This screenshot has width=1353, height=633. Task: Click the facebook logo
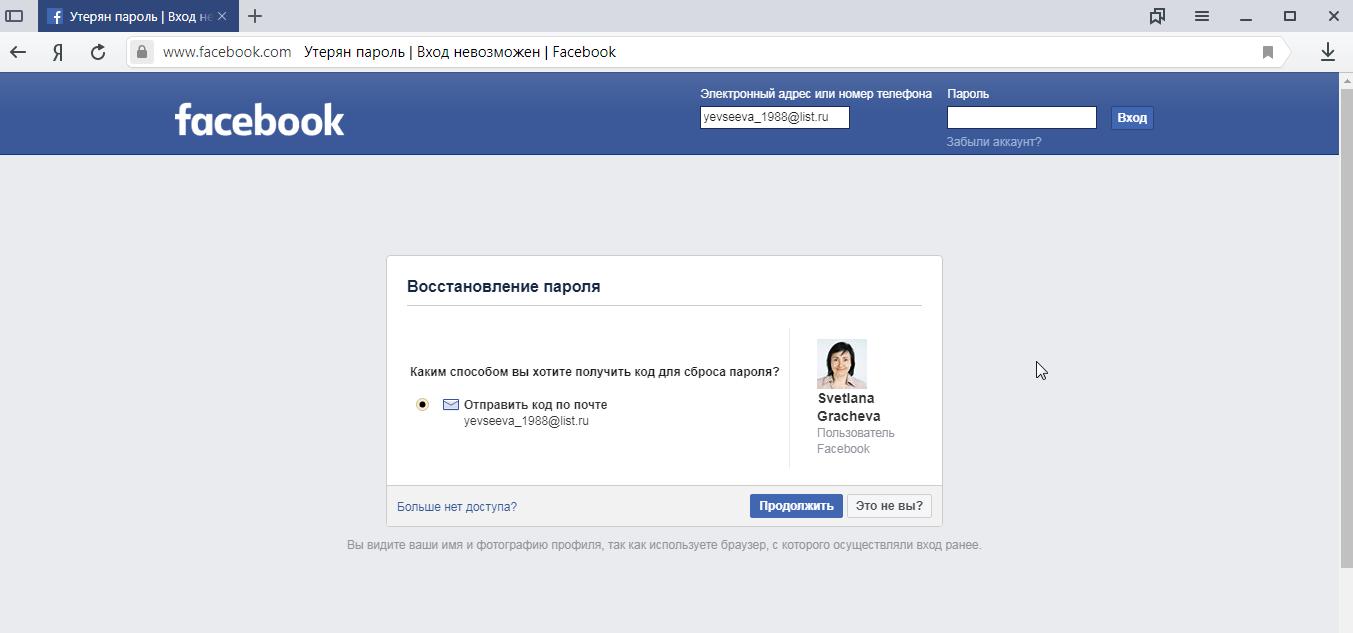(259, 120)
